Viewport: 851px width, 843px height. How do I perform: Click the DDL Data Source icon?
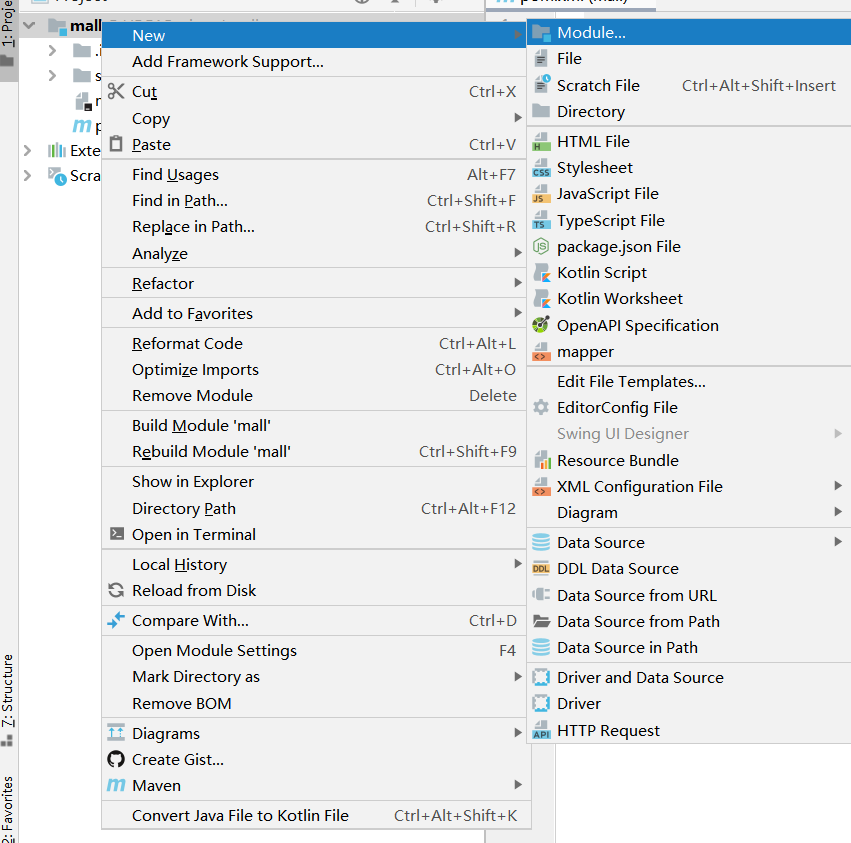coord(541,568)
